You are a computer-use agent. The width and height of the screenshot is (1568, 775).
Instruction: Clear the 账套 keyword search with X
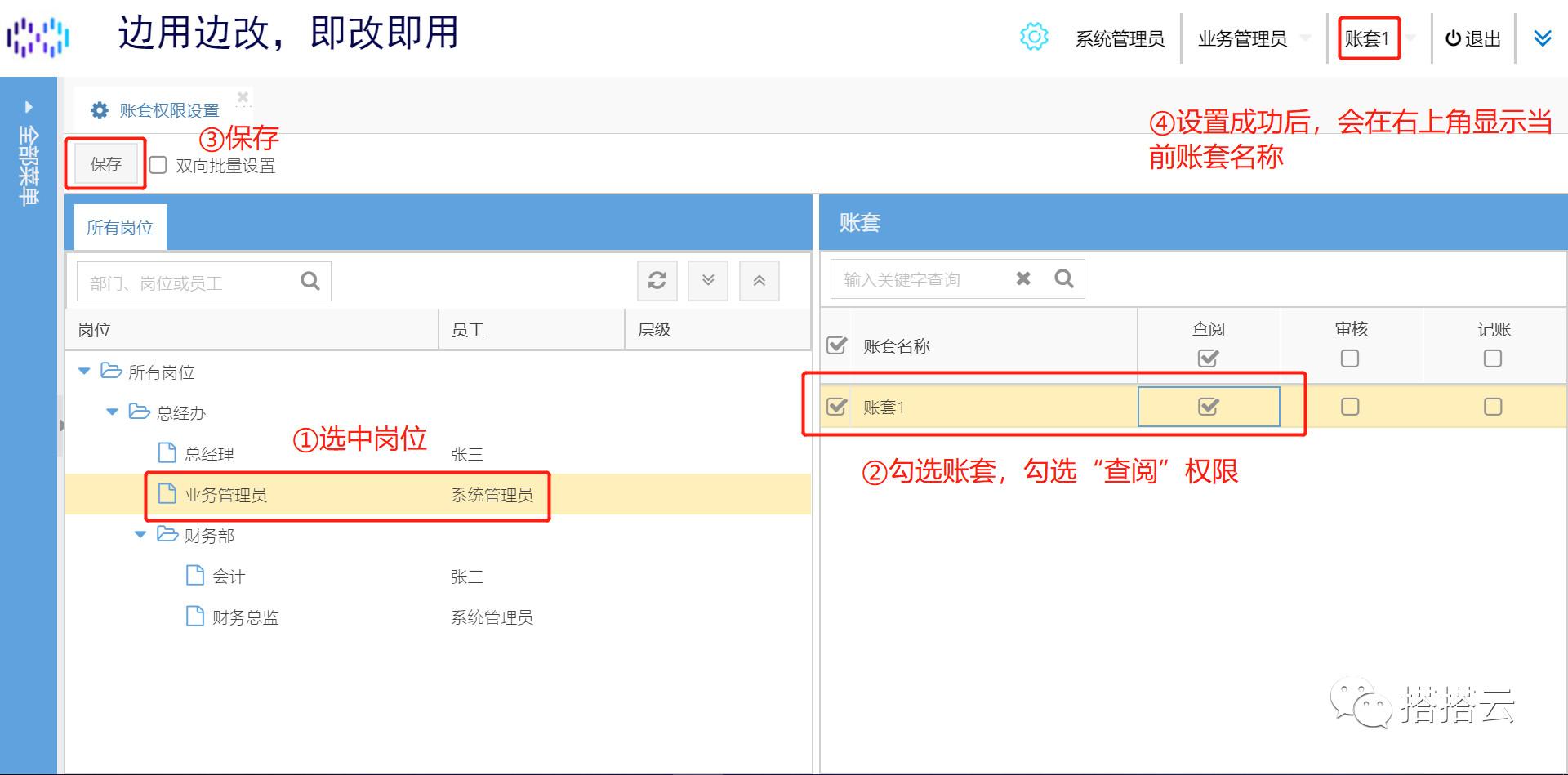[1023, 278]
